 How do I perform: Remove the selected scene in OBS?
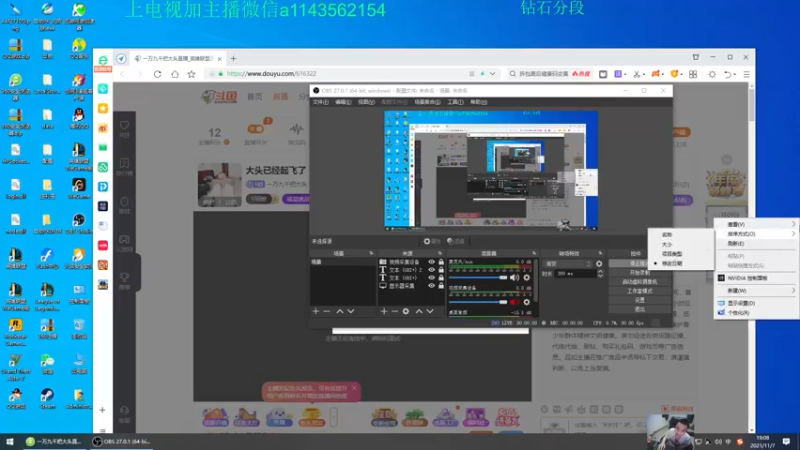(327, 311)
